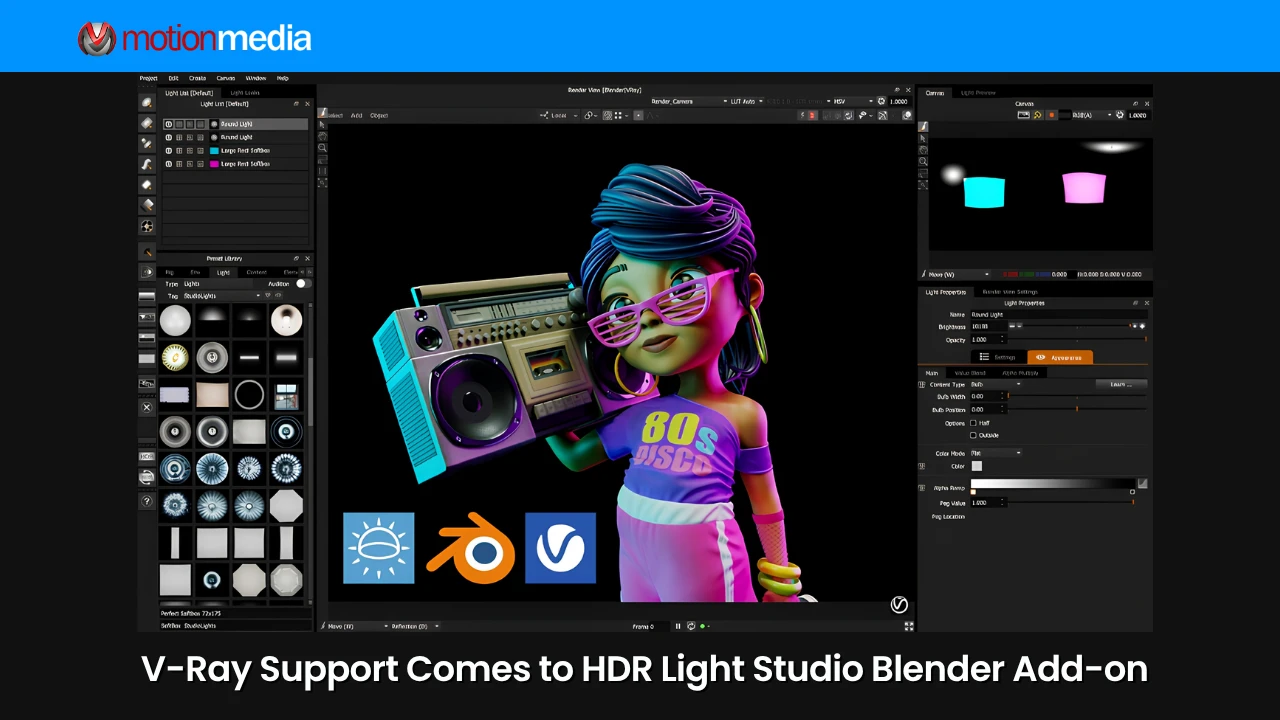Open the Color Mode Flat dropdown
Screen dimensions: 1280x720
click(996, 453)
